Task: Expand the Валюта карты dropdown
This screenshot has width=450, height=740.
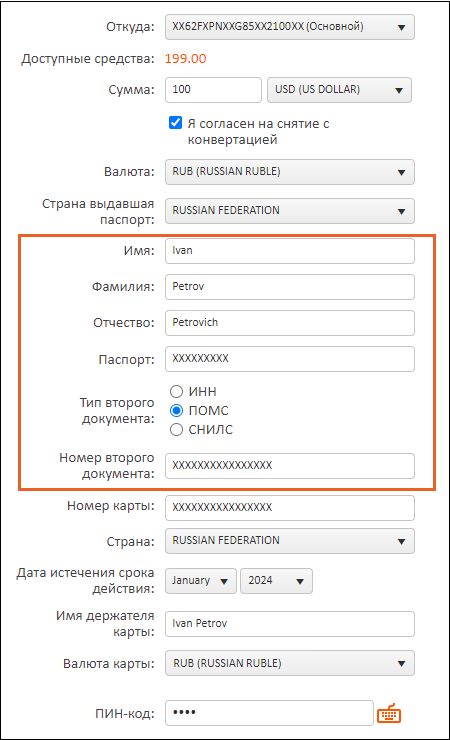Action: pyautogui.click(x=290, y=663)
